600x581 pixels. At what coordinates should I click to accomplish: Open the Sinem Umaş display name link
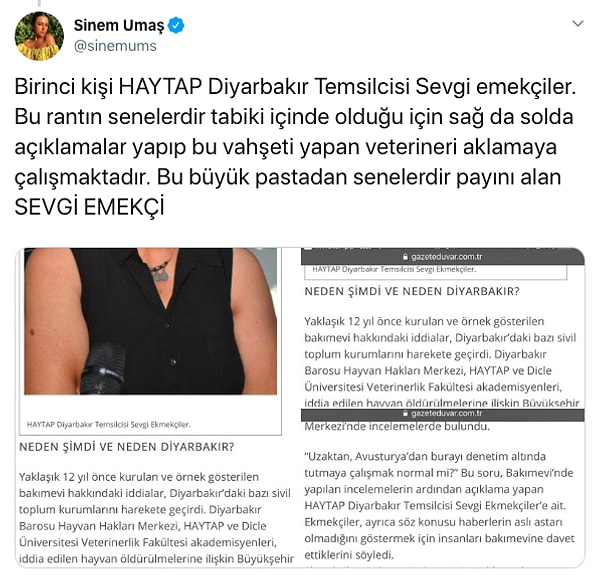click(119, 25)
